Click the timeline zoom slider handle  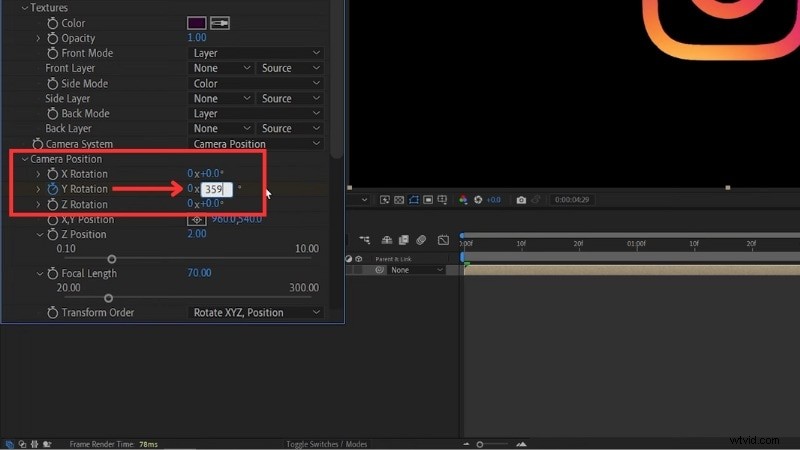[480, 444]
